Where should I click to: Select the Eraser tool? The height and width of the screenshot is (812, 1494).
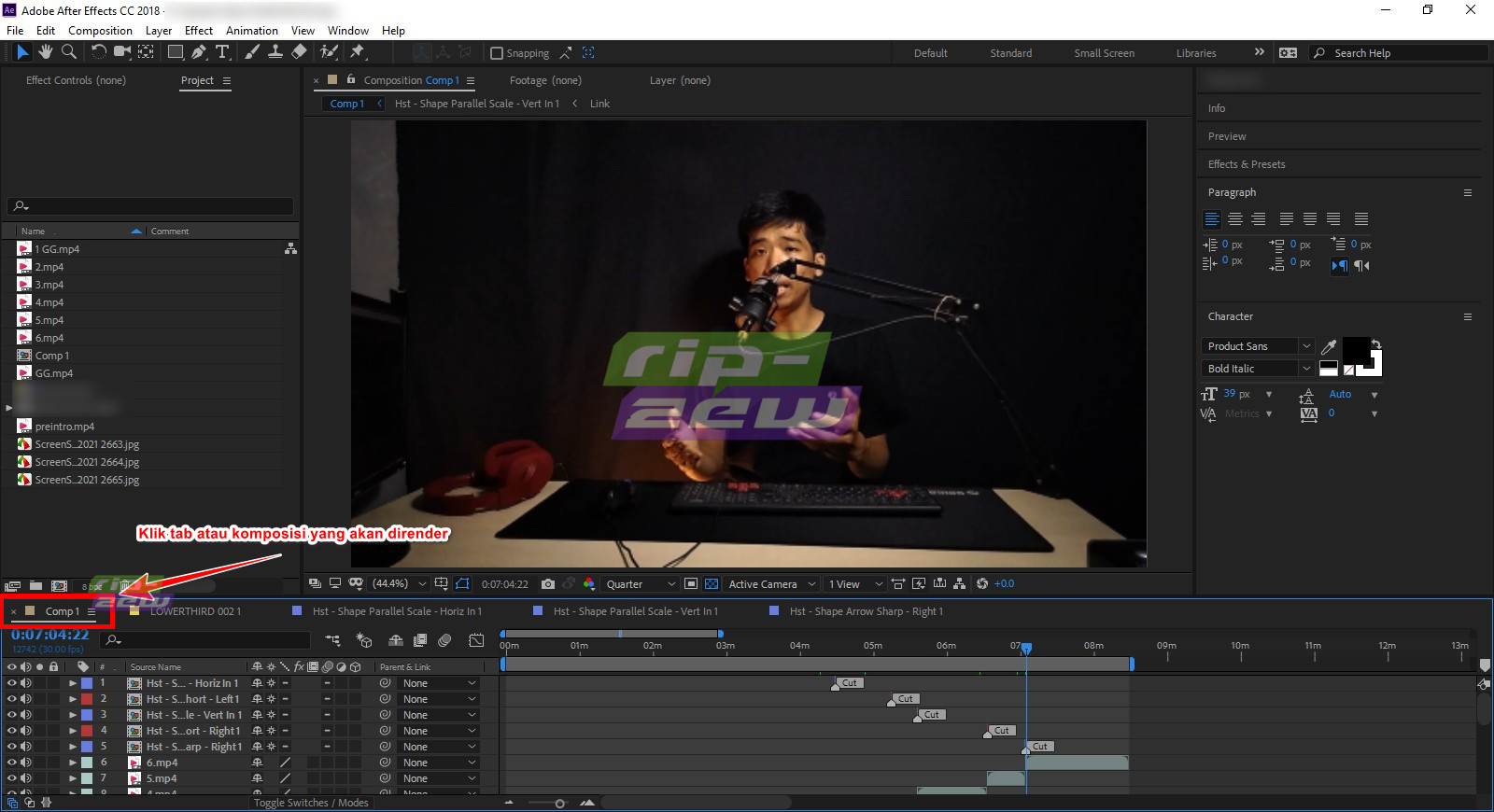299,52
